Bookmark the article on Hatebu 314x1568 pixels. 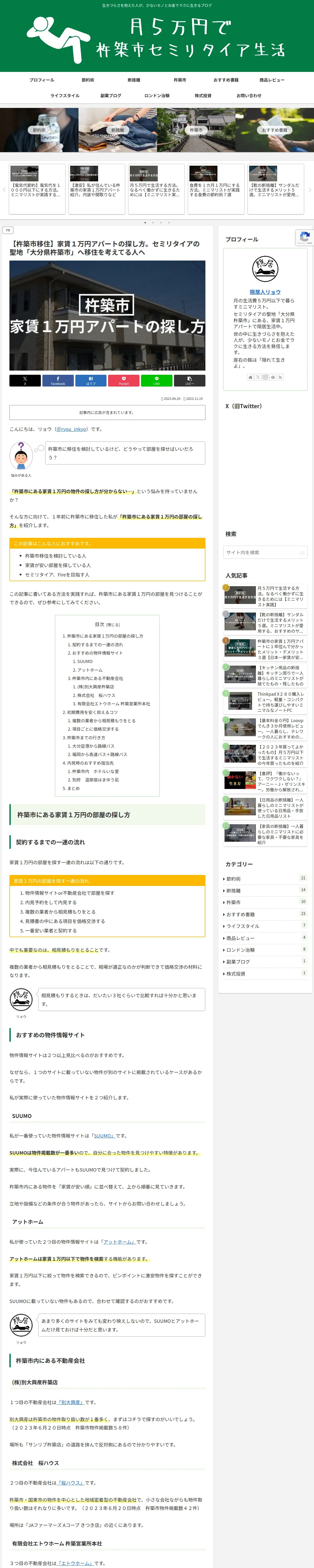(91, 381)
